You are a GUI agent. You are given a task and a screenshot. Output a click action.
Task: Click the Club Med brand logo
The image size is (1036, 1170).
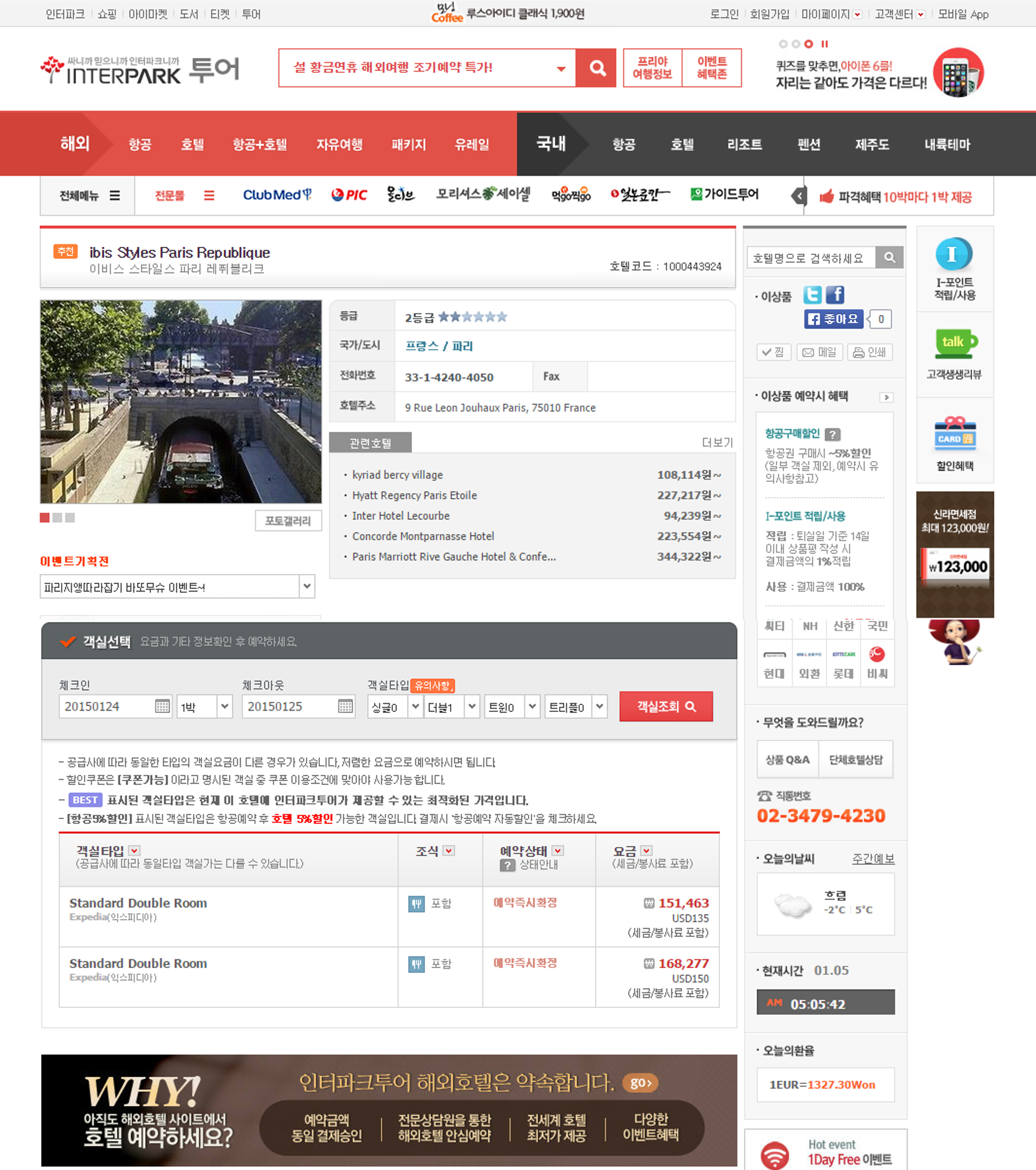tap(277, 195)
